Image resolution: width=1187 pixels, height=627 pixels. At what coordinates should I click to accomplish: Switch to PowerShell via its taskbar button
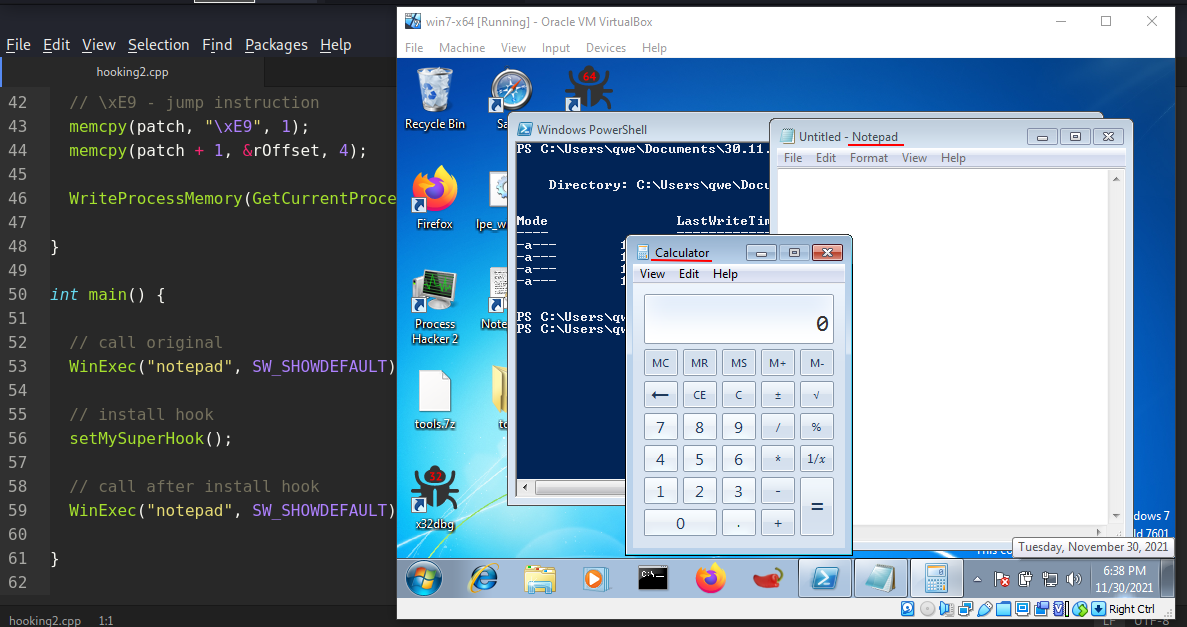point(825,579)
